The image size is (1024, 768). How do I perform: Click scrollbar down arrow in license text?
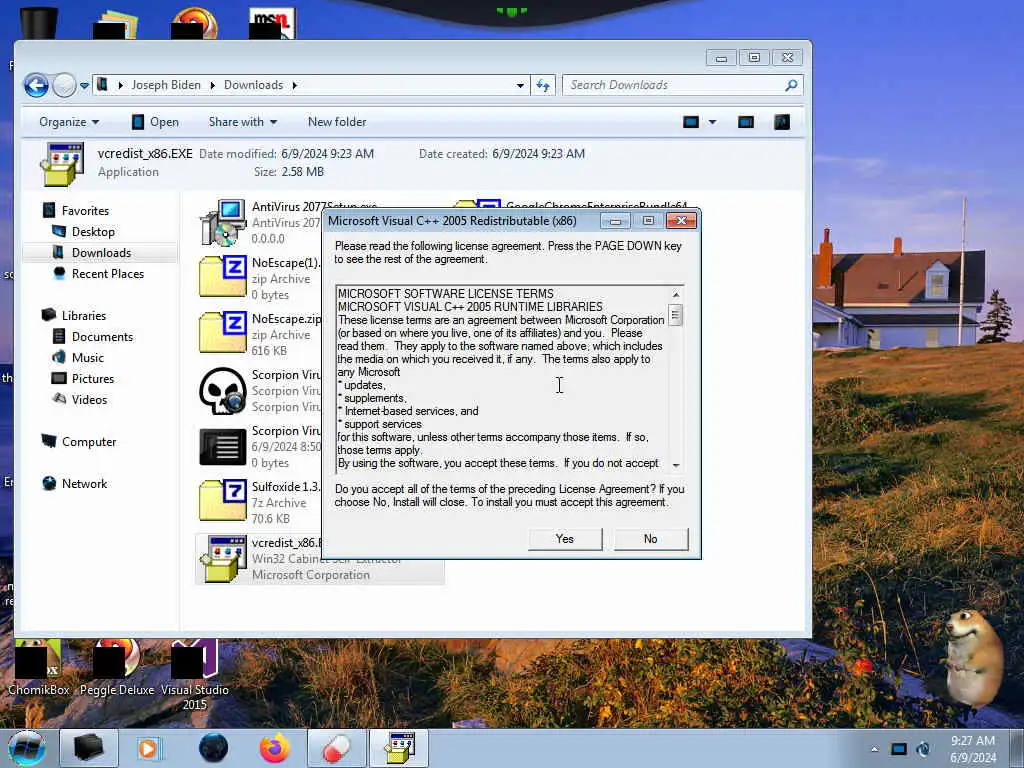coord(676,465)
